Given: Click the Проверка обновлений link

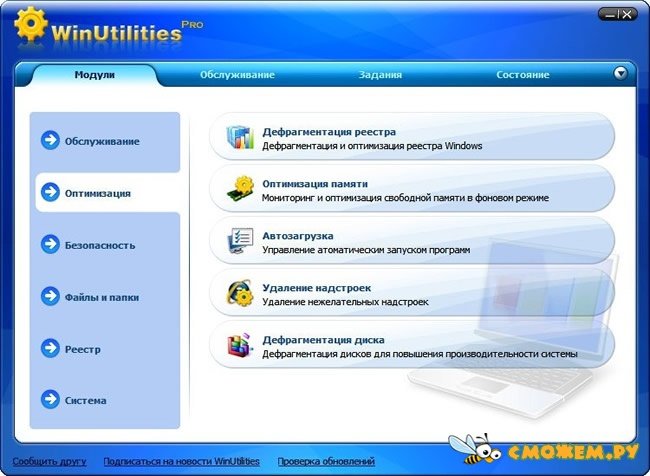Looking at the screenshot, I should pyautogui.click(x=326, y=461).
